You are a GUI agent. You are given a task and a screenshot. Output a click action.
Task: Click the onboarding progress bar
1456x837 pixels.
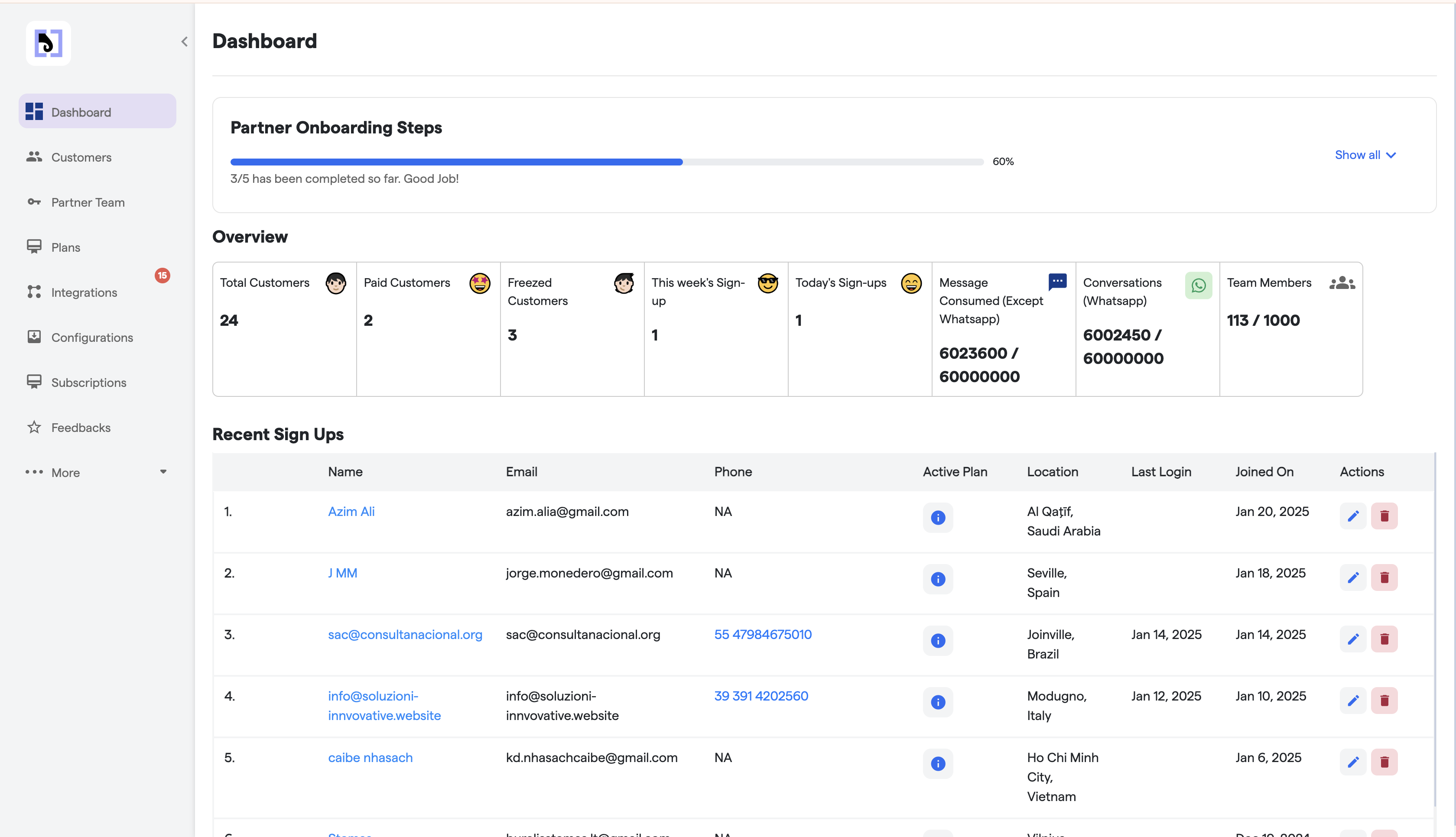click(606, 162)
